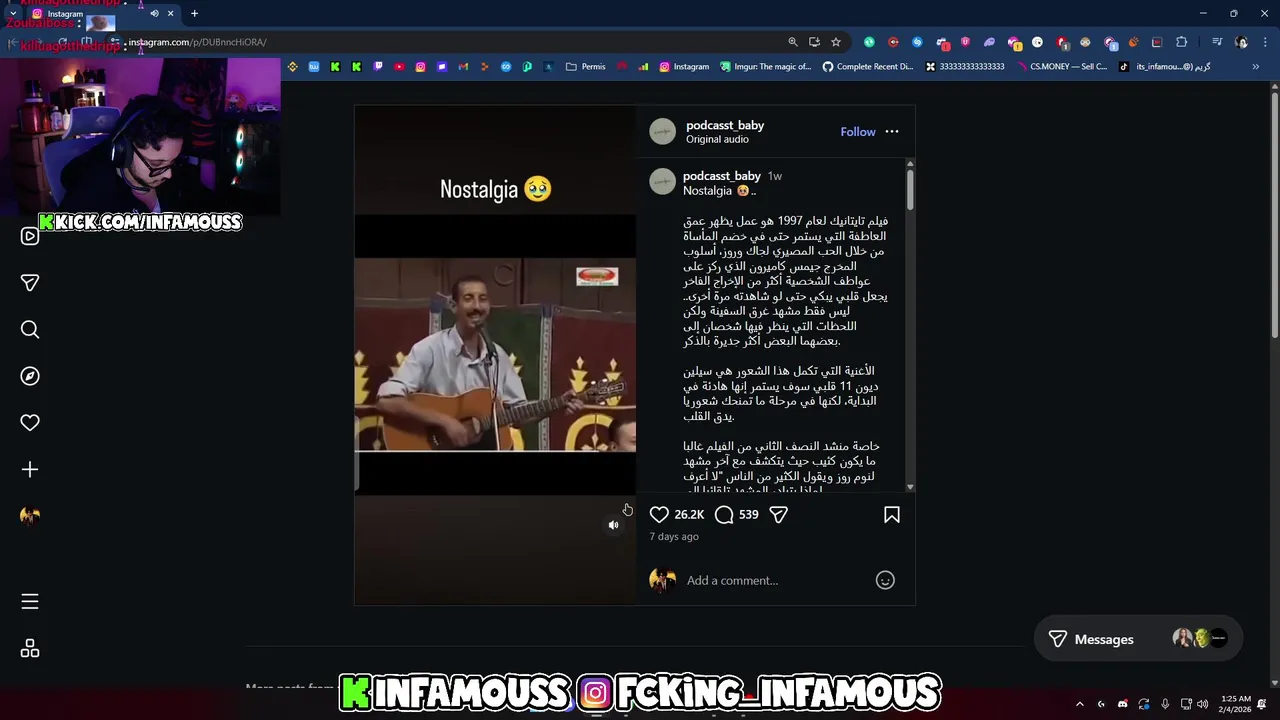Click the caption panel scrollbar thumb
This screenshot has height=720, width=1280.
pyautogui.click(x=909, y=190)
